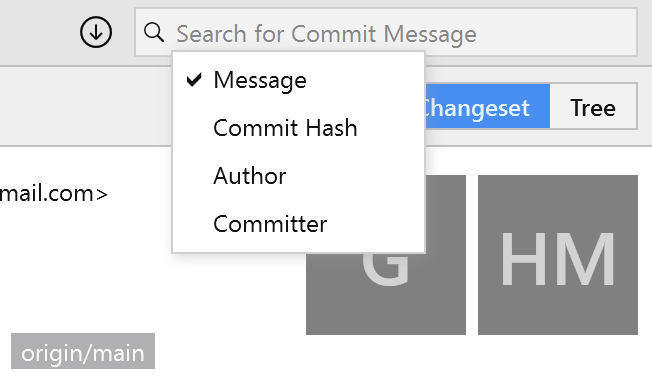Click the magnifier icon in search box
The width and height of the screenshot is (652, 382).
(154, 32)
